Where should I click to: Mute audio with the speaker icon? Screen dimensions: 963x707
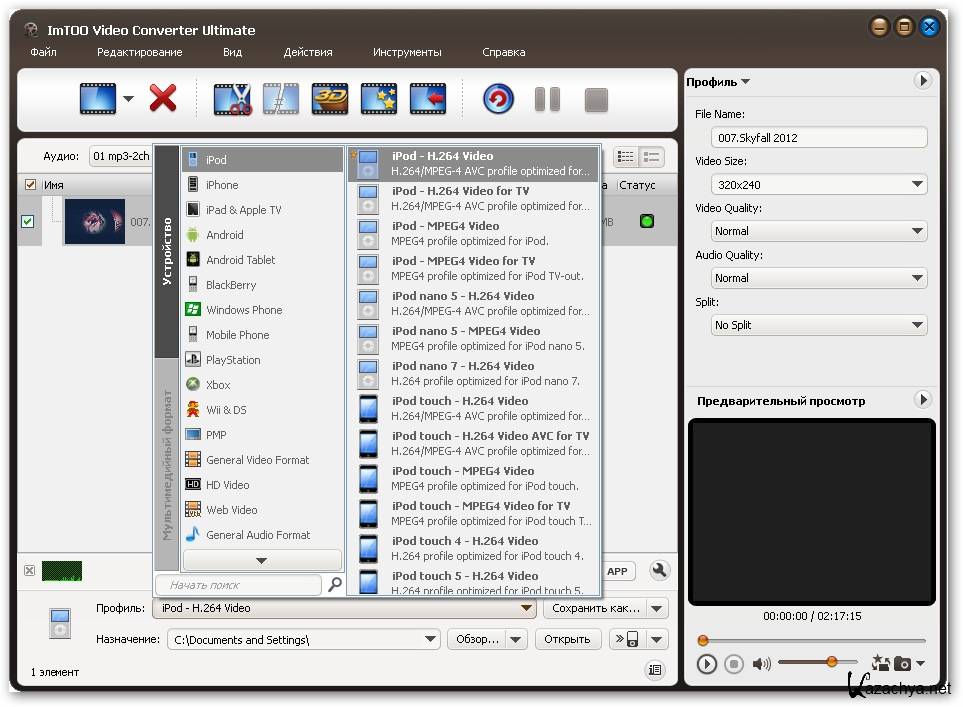point(761,664)
